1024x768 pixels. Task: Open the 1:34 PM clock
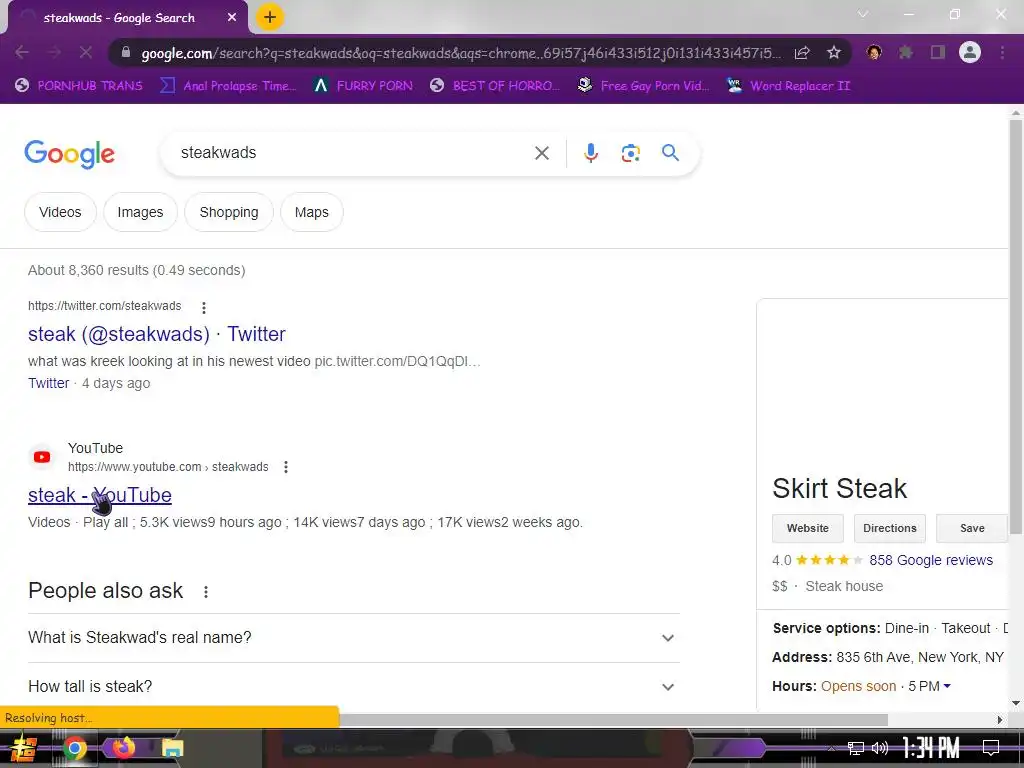(931, 748)
